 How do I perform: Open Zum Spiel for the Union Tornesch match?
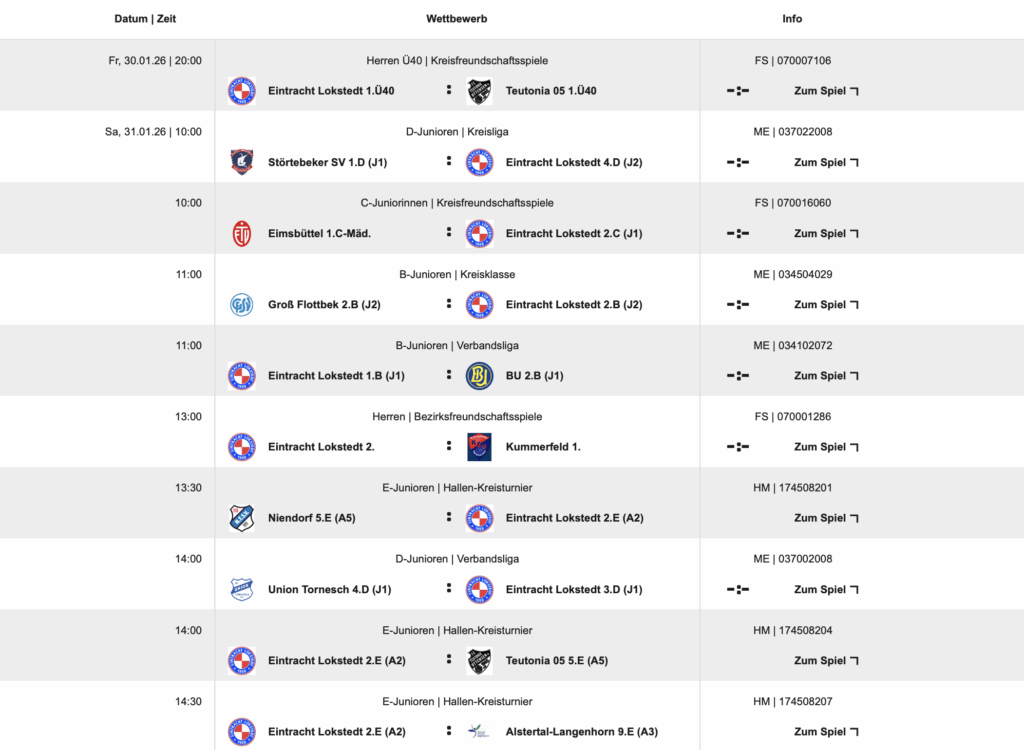click(x=826, y=589)
